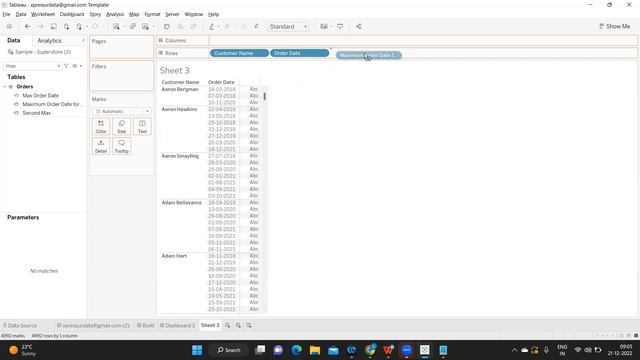The width and height of the screenshot is (640, 360).
Task: Click the Redo forward arrow
Action: click(x=40, y=27)
